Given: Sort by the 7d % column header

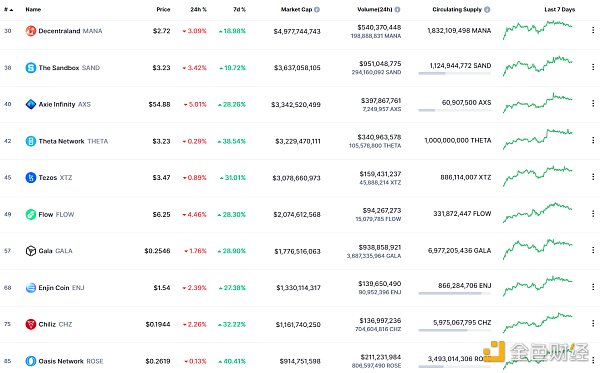Looking at the screenshot, I should click(x=239, y=10).
